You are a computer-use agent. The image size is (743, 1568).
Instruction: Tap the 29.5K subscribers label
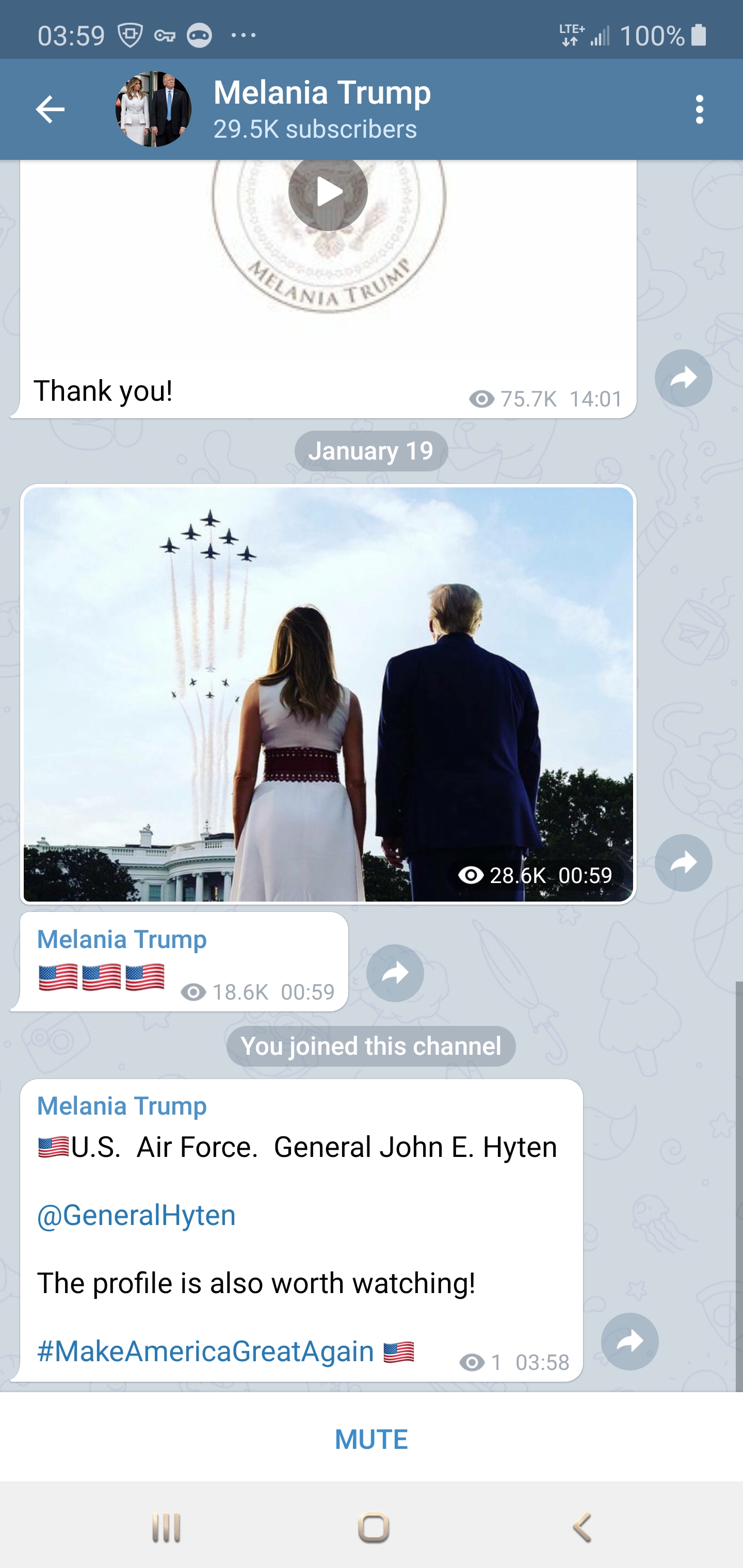coord(315,129)
